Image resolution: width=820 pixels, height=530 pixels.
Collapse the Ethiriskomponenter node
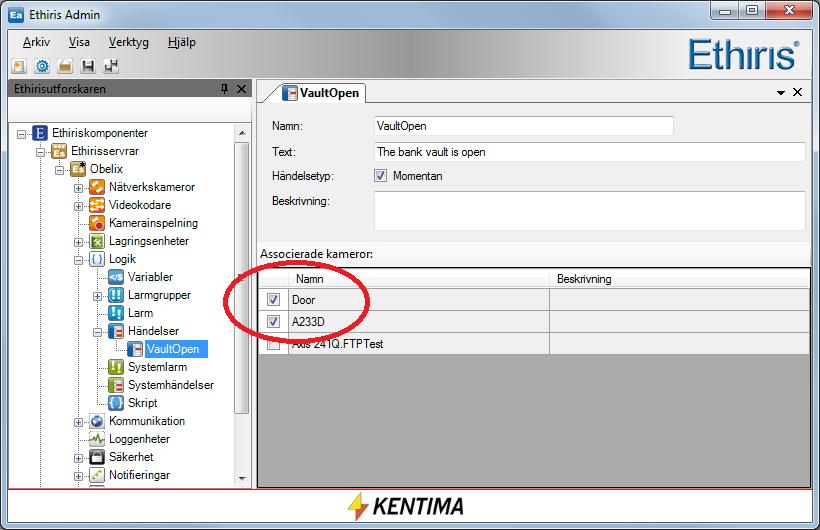(21, 134)
